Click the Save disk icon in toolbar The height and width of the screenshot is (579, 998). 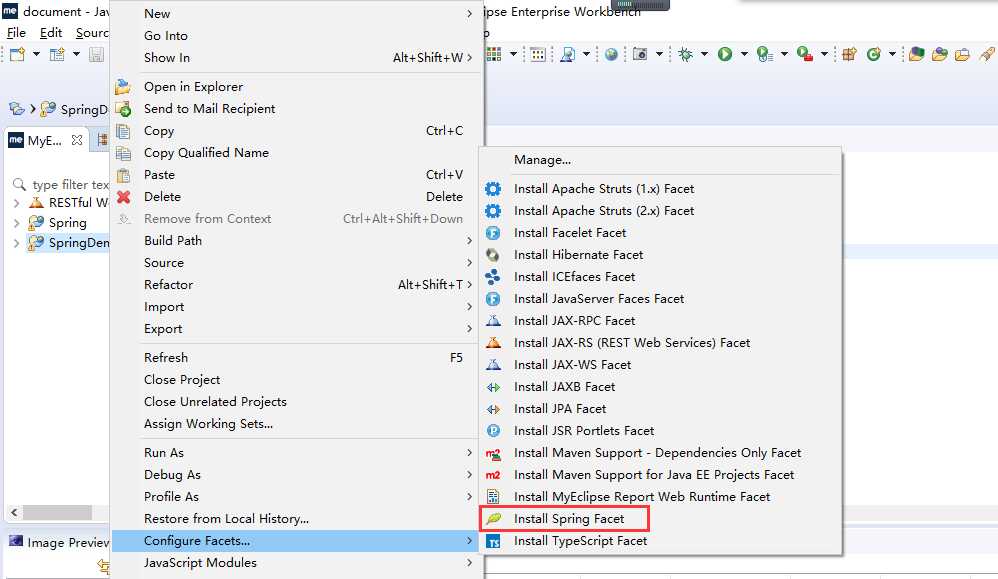pyautogui.click(x=96, y=55)
